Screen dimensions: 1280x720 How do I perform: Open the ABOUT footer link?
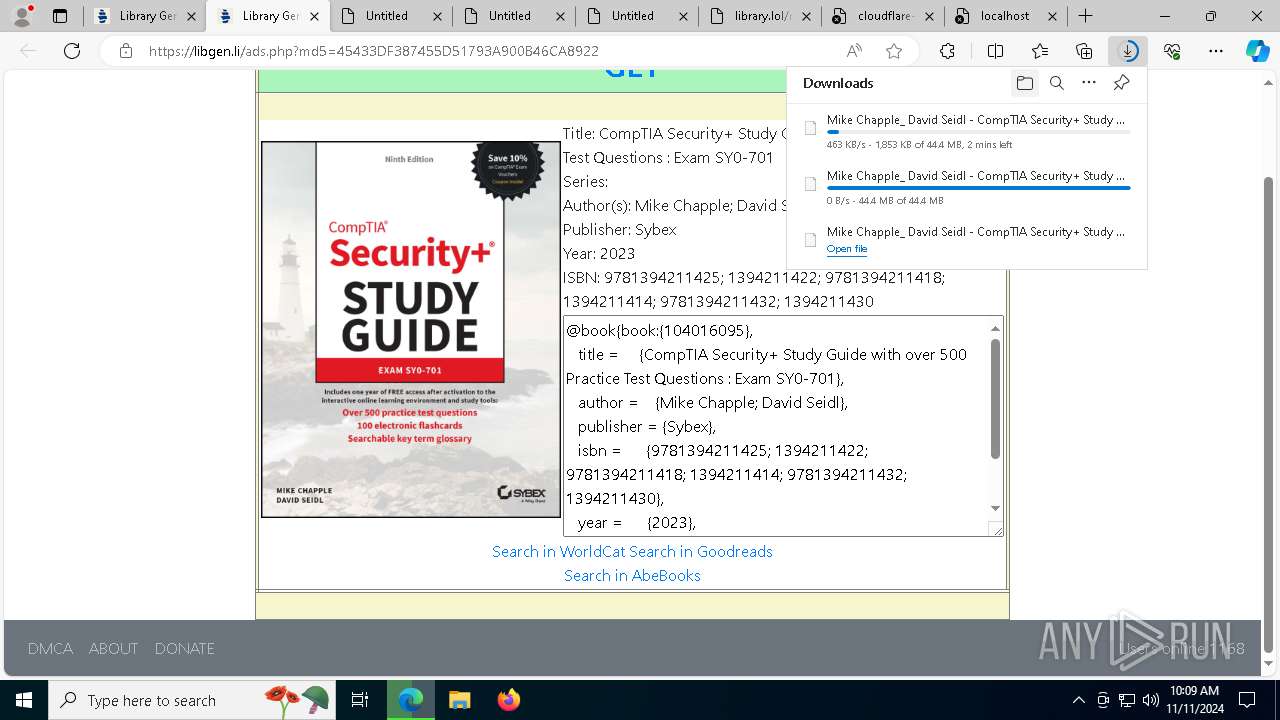point(113,648)
